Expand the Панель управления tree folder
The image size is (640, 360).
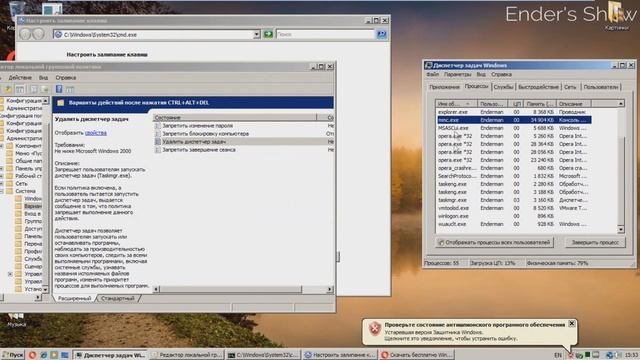[2, 169]
